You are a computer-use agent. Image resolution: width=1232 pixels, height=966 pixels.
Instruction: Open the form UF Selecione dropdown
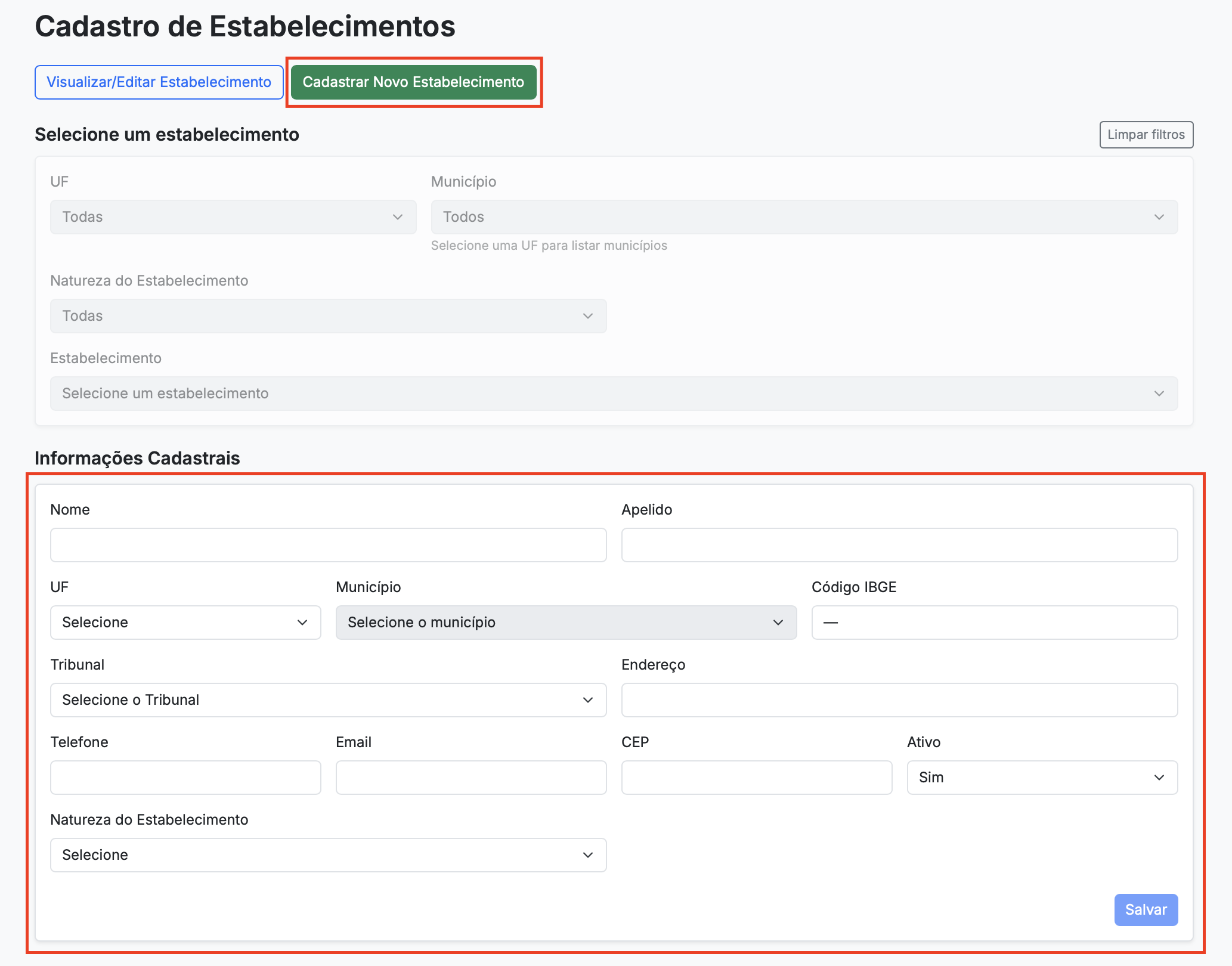pos(185,623)
